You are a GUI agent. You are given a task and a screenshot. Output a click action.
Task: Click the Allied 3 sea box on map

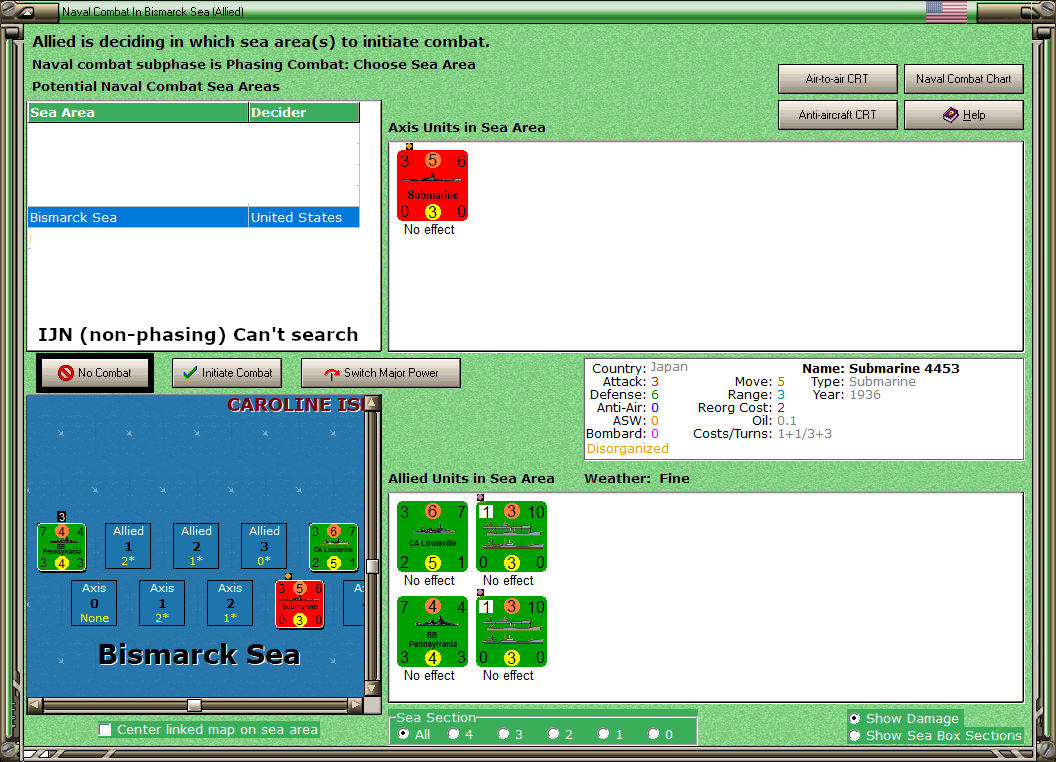[x=264, y=546]
